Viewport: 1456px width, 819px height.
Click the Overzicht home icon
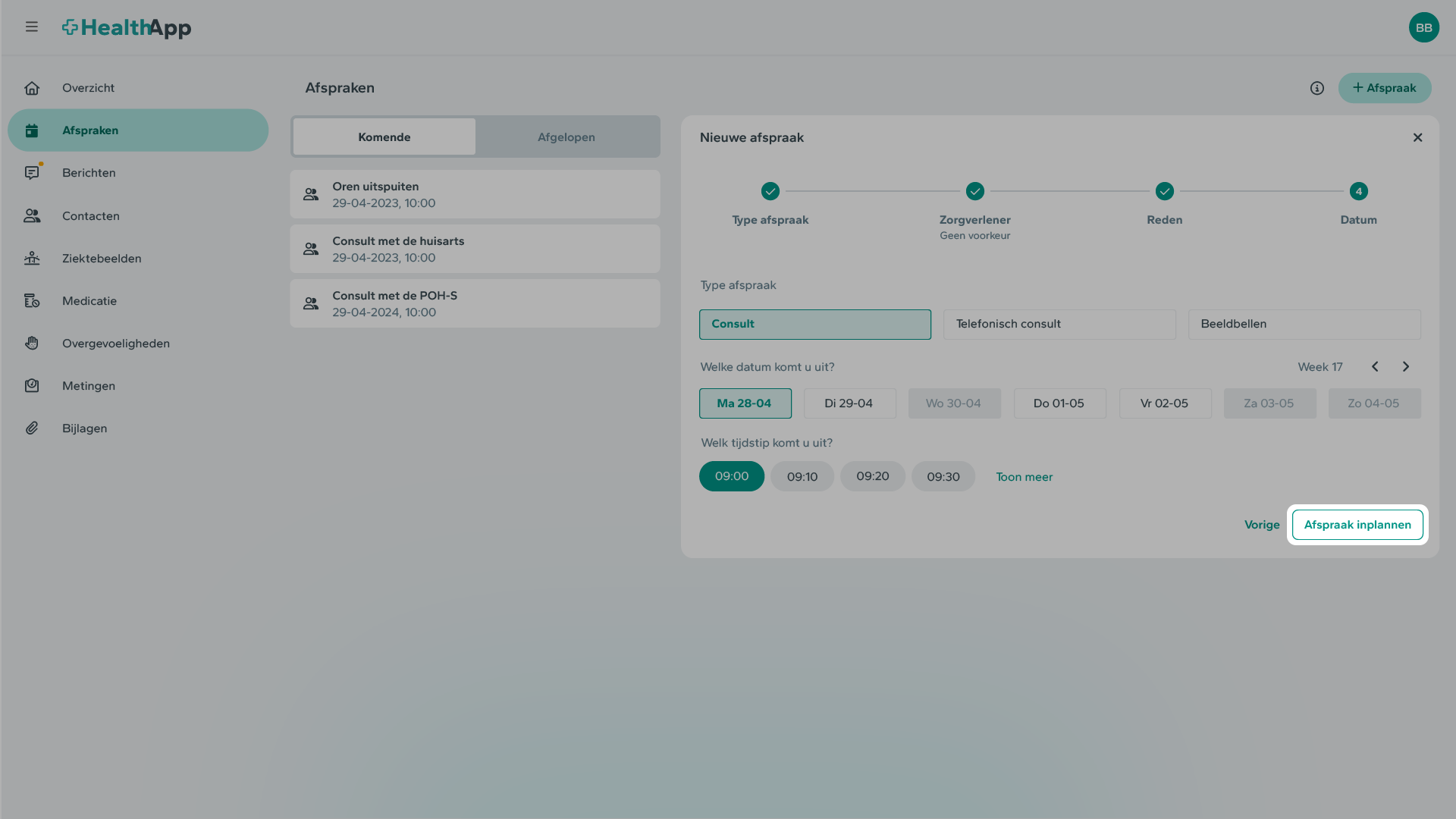click(32, 88)
